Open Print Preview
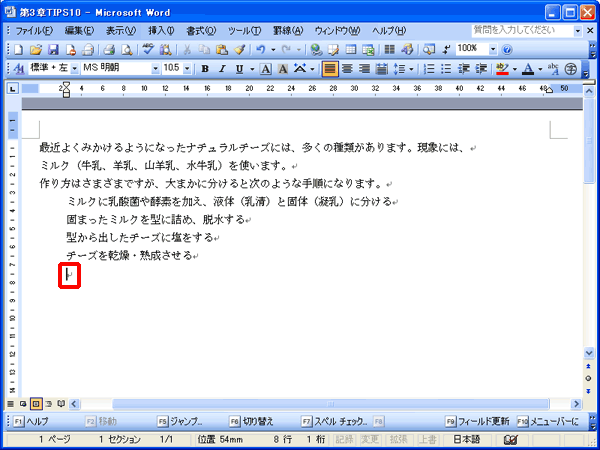600x450 pixels. click(126, 49)
